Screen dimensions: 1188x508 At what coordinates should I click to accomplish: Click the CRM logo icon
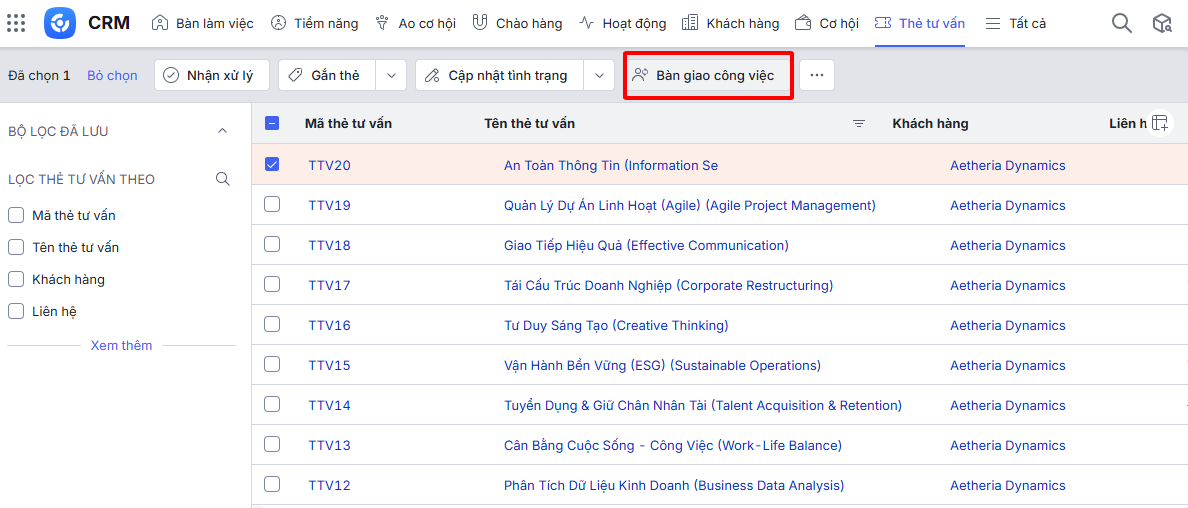pyautogui.click(x=60, y=23)
